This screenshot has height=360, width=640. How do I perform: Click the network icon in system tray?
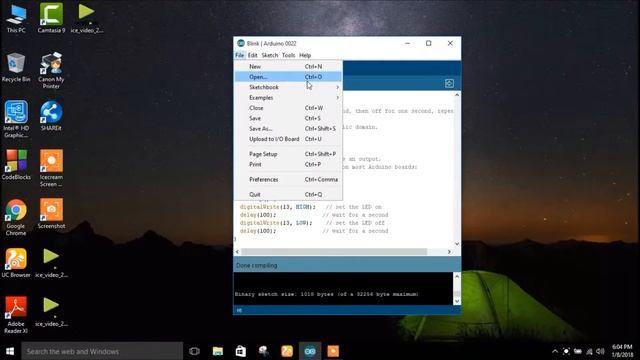[x=589, y=351]
